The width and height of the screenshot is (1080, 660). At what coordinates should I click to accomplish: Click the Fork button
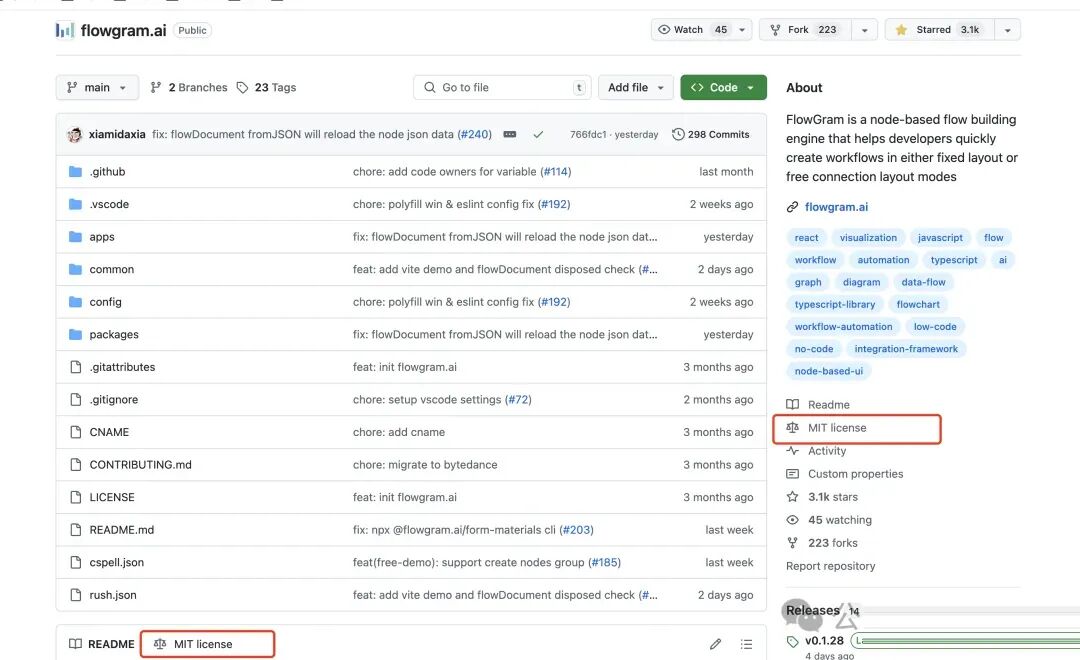(805, 30)
